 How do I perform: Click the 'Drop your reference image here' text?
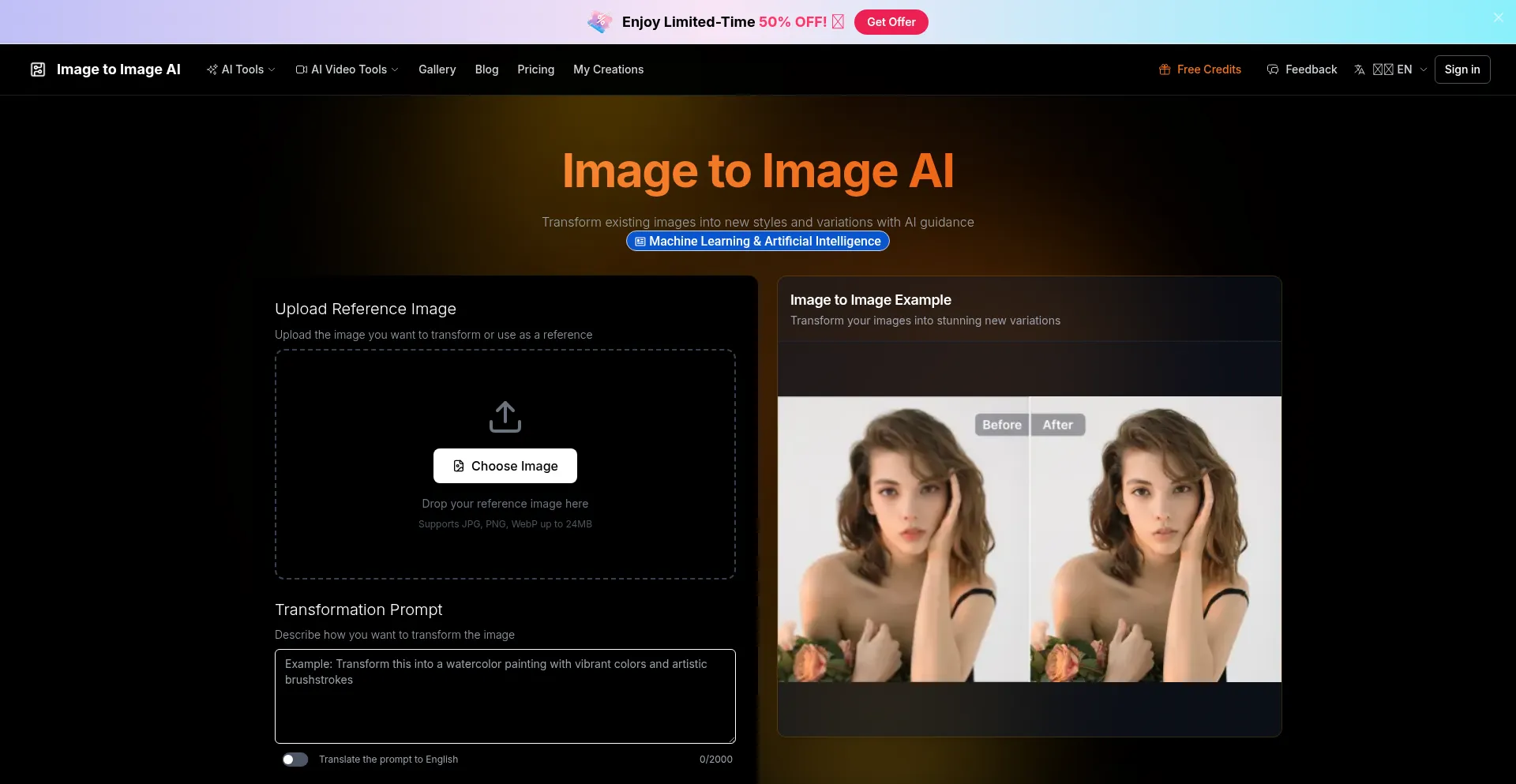coord(505,504)
